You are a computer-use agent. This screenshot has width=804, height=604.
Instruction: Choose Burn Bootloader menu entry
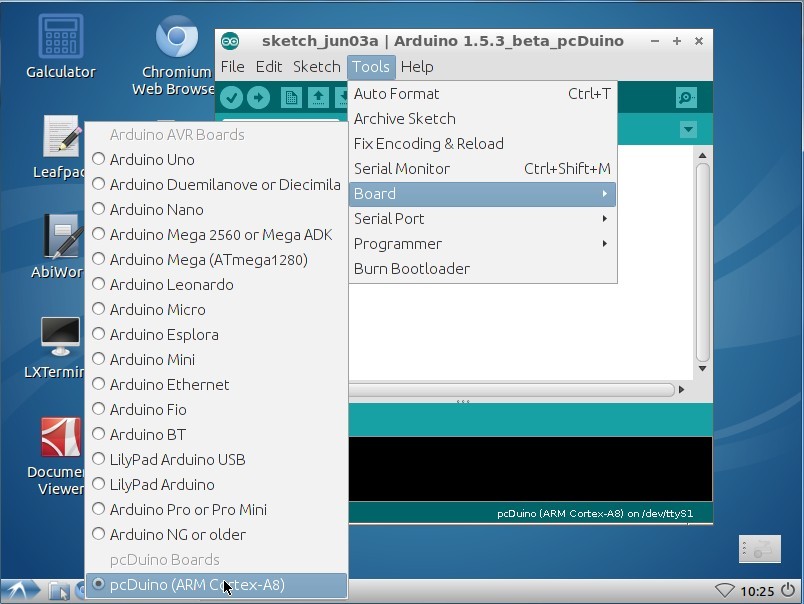482,269
